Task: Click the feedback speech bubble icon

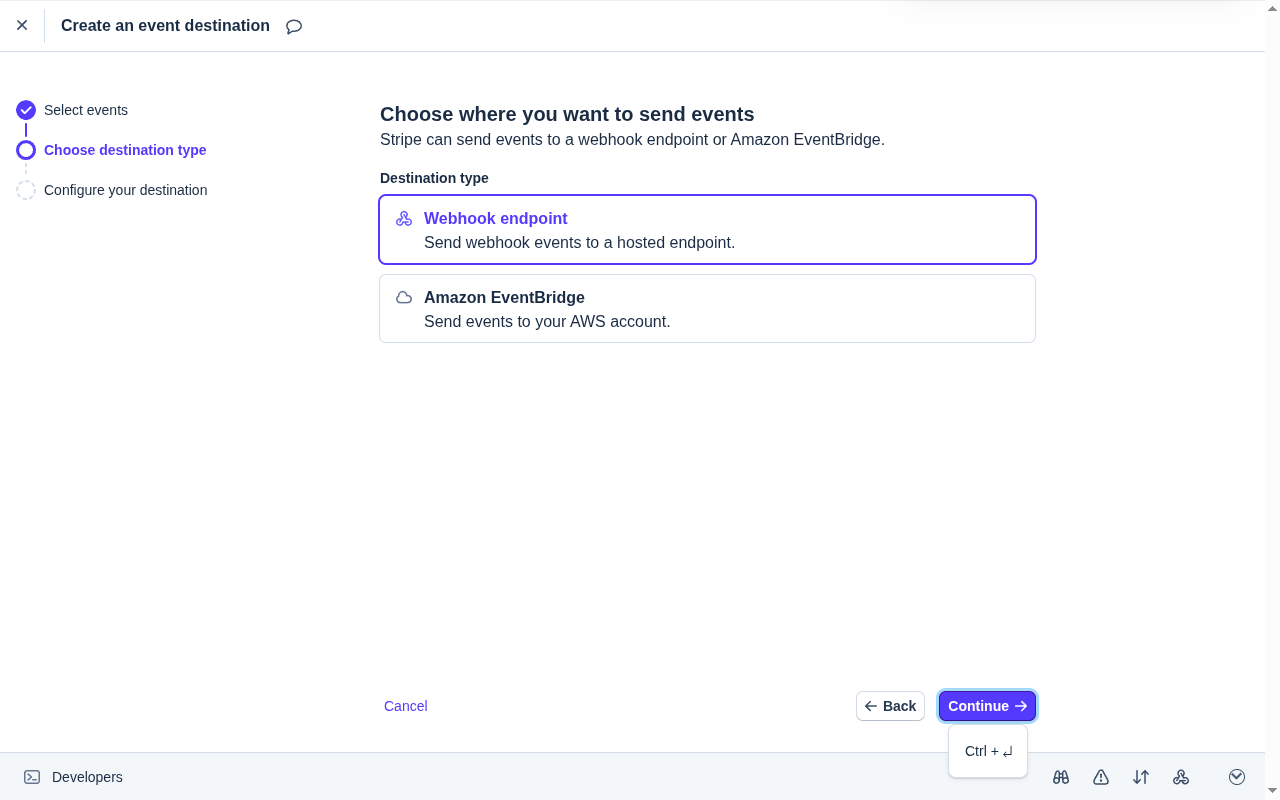Action: point(294,26)
